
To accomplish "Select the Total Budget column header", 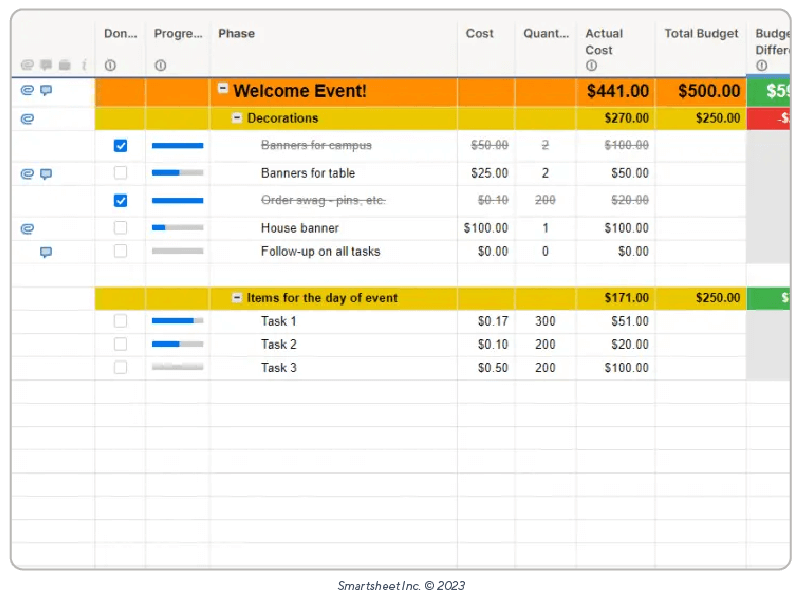I will 701,34.
